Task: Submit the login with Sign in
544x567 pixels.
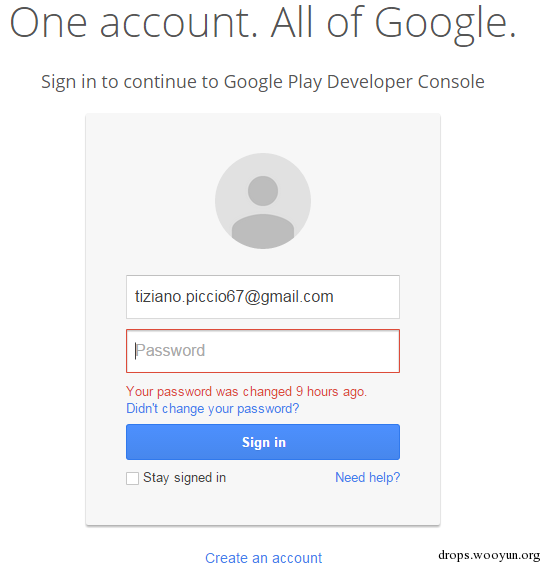Action: [263, 442]
